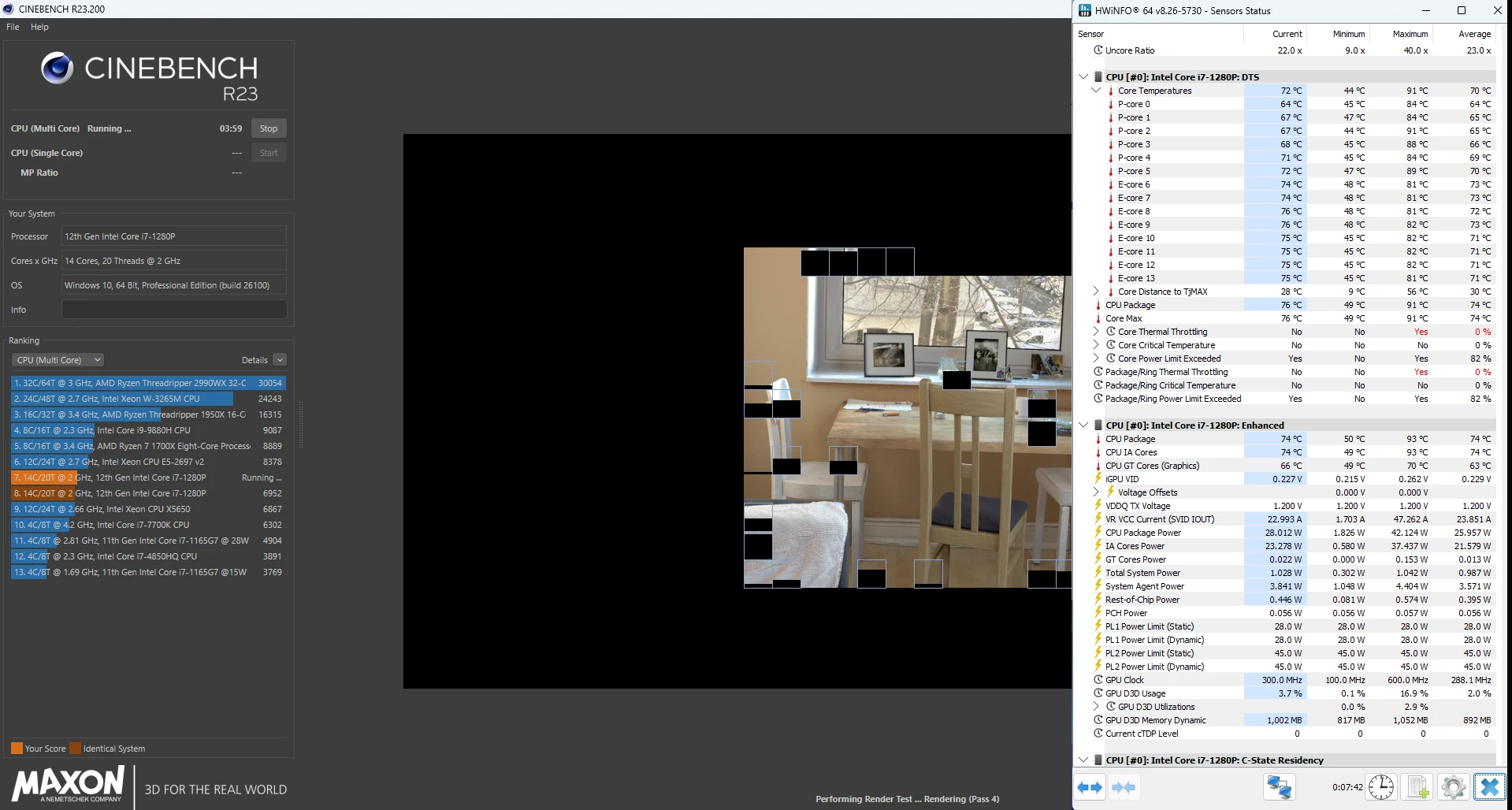Select ranking entry i7-1165G7 @15W
The height and width of the screenshot is (810, 1512).
click(x=148, y=572)
